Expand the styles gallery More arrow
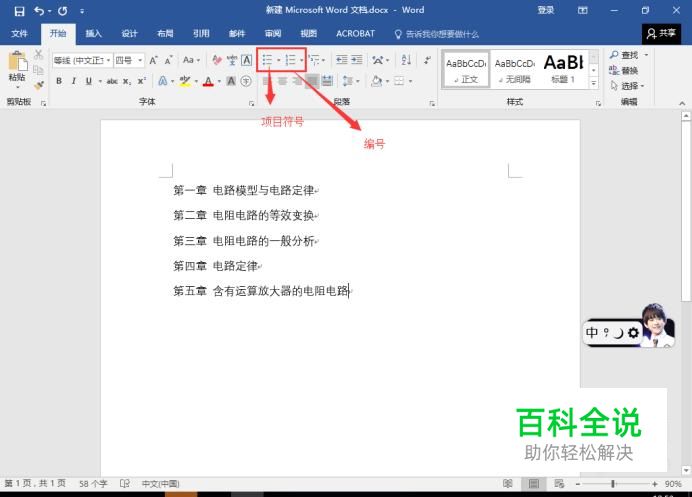Image resolution: width=692 pixels, height=497 pixels. (594, 83)
